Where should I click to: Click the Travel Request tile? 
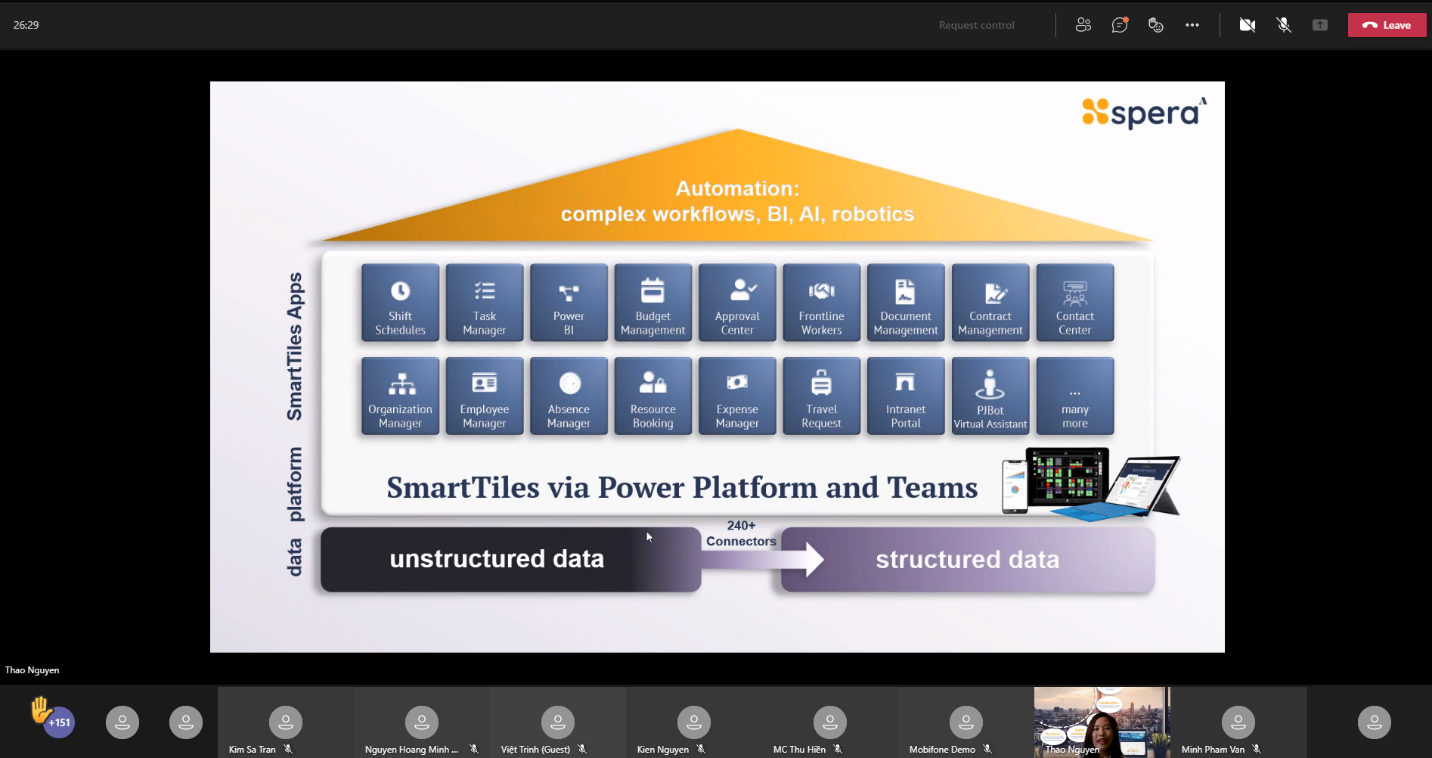(x=822, y=396)
